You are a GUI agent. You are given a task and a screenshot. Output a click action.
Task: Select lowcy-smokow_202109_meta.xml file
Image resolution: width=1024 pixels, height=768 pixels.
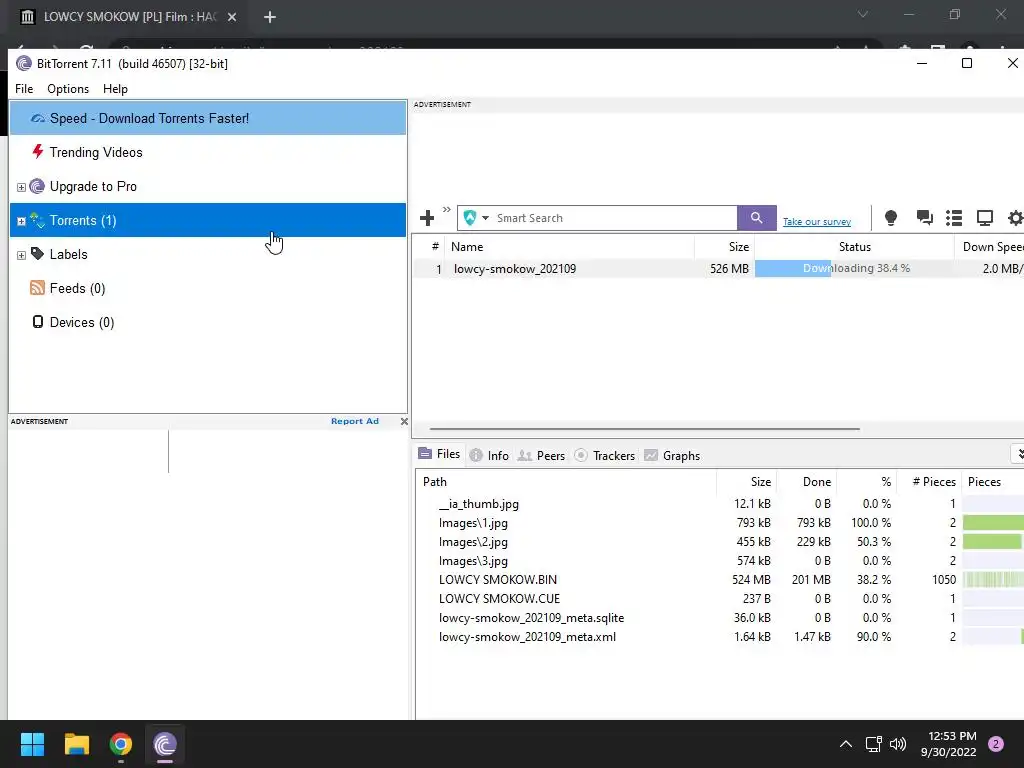[x=720, y=636]
